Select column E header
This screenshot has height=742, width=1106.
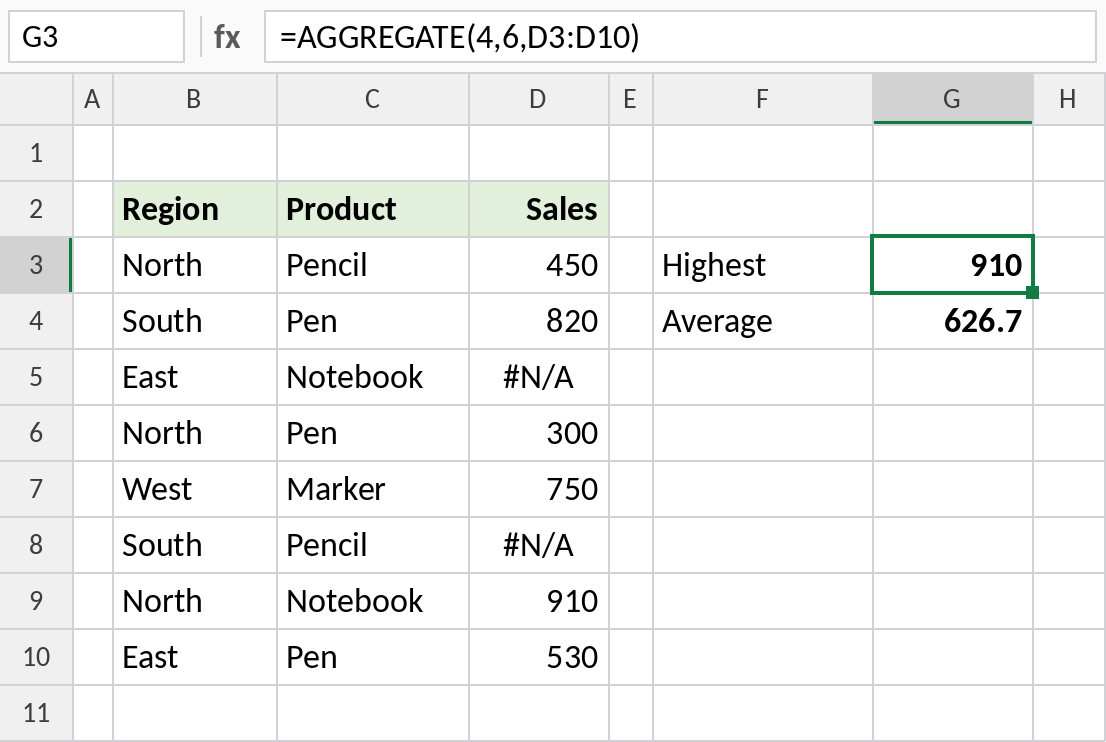(x=631, y=99)
